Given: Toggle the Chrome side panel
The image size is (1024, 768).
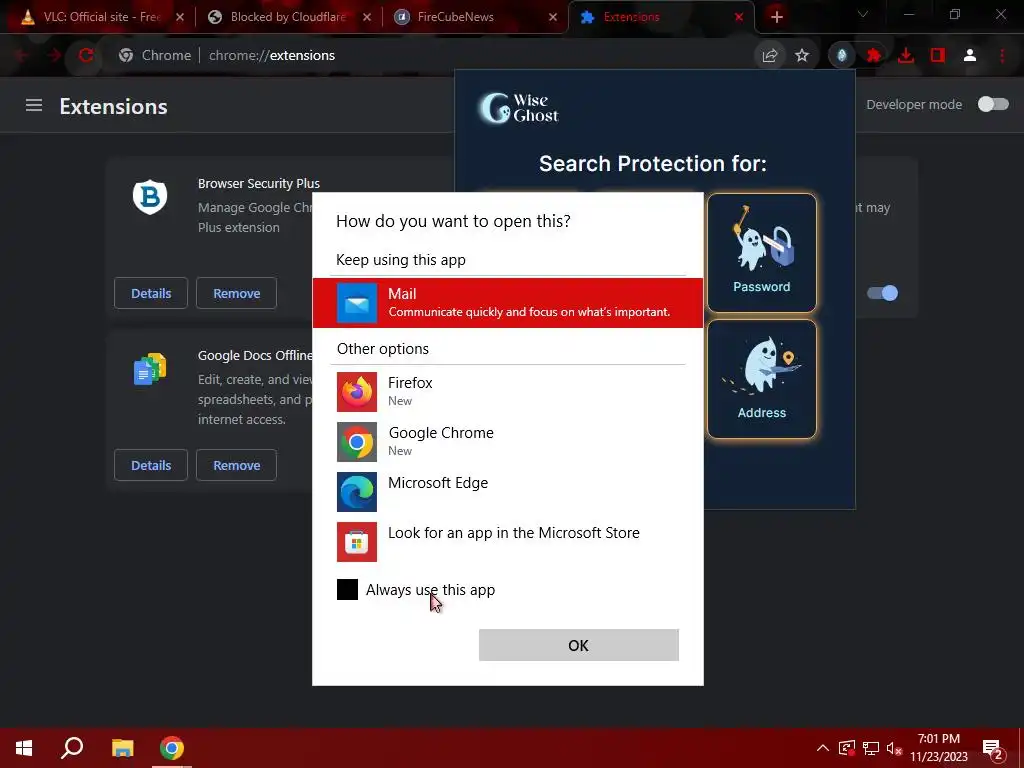Looking at the screenshot, I should pos(938,56).
